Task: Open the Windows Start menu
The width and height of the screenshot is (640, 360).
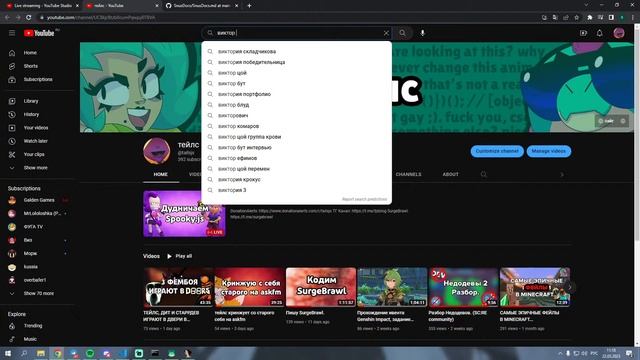Action: (x=8, y=353)
